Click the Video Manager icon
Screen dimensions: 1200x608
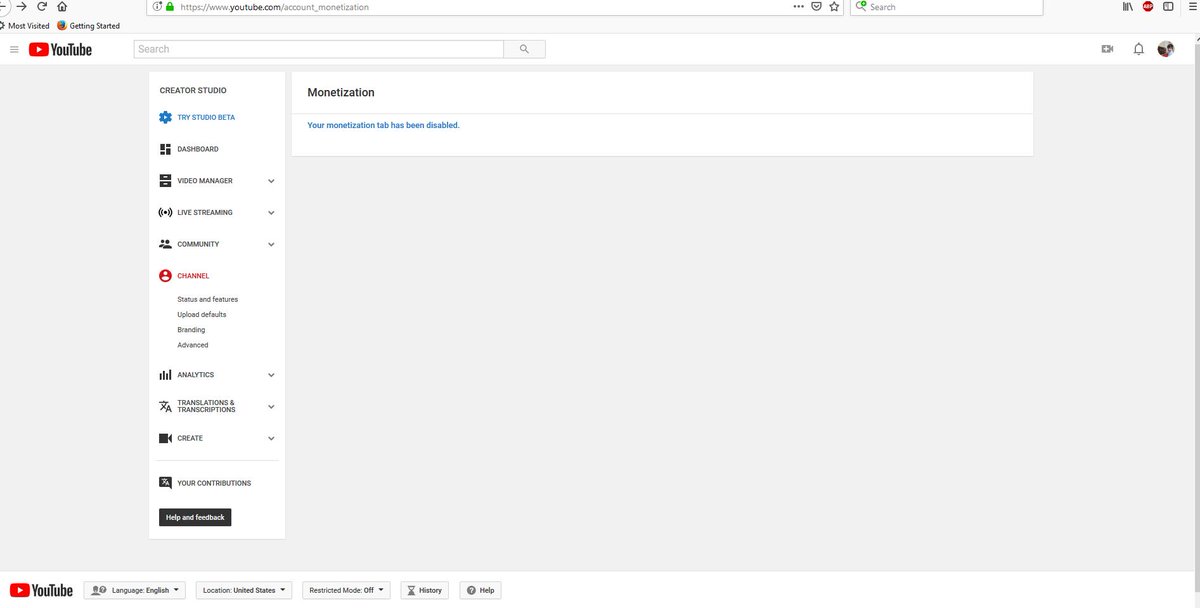165,181
